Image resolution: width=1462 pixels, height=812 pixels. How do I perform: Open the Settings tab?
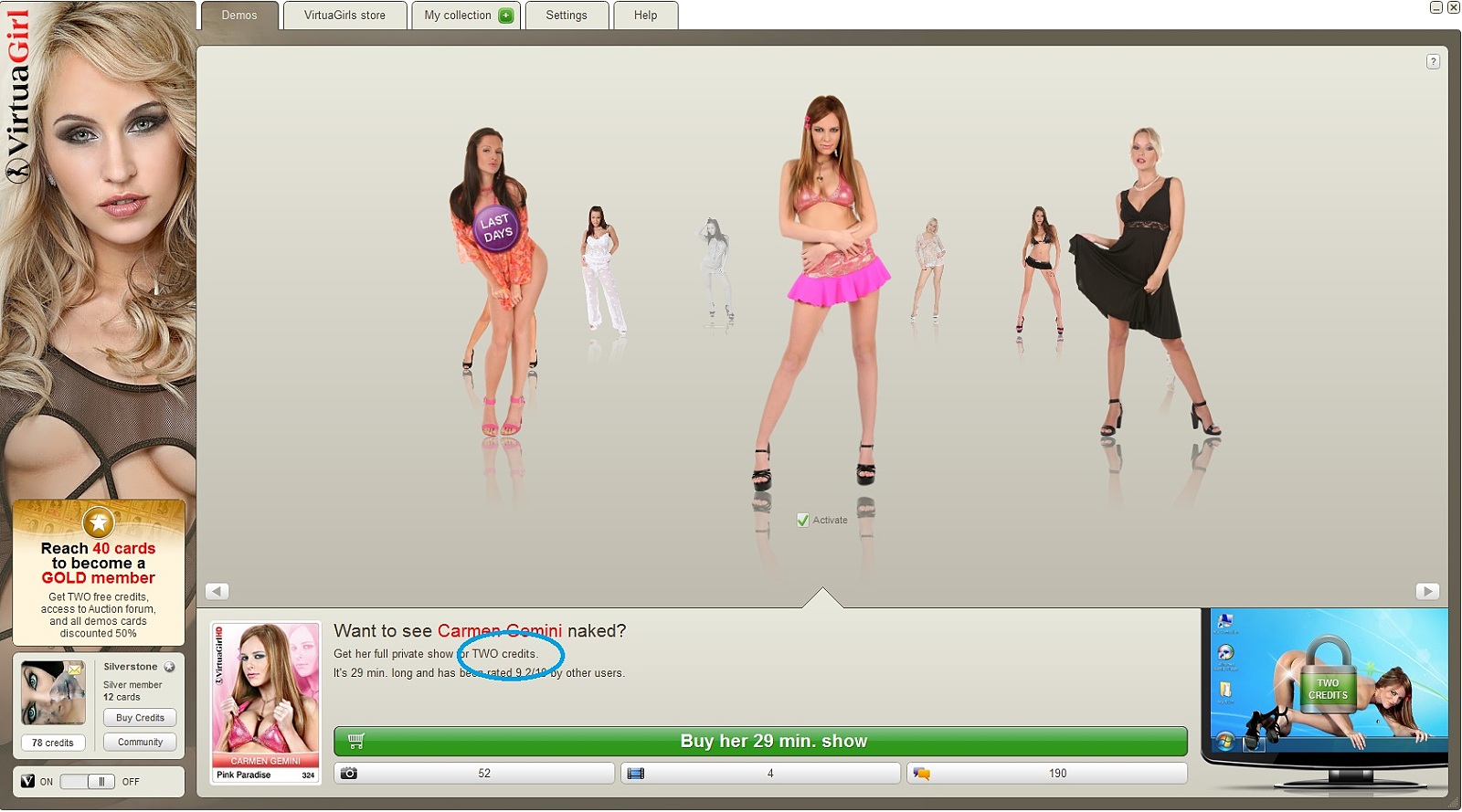coord(567,16)
